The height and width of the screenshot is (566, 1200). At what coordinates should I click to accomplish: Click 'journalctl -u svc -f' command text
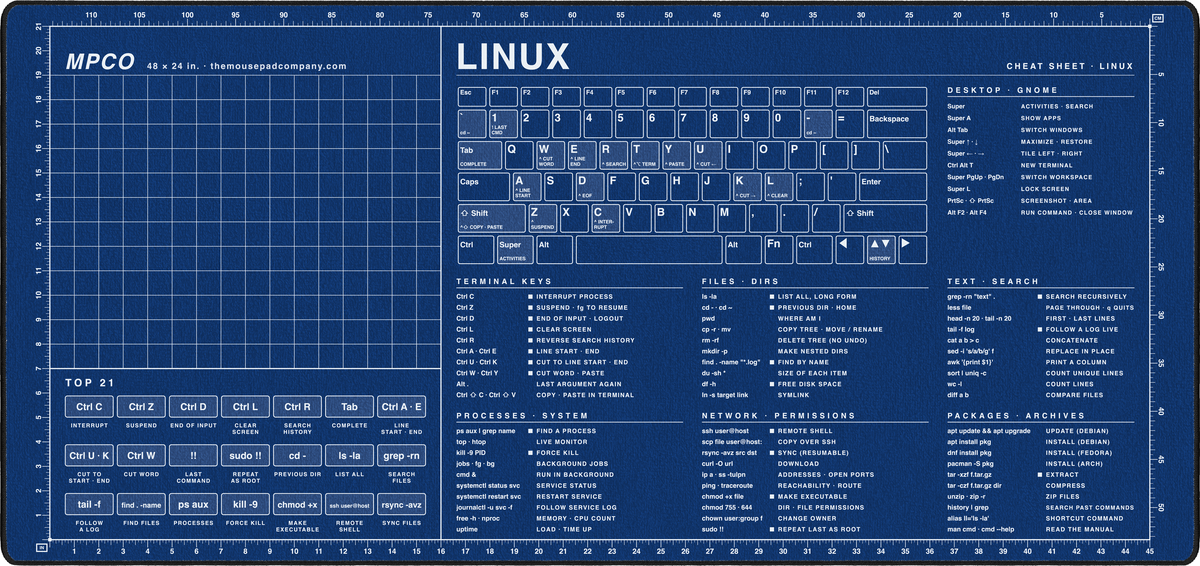(487, 507)
